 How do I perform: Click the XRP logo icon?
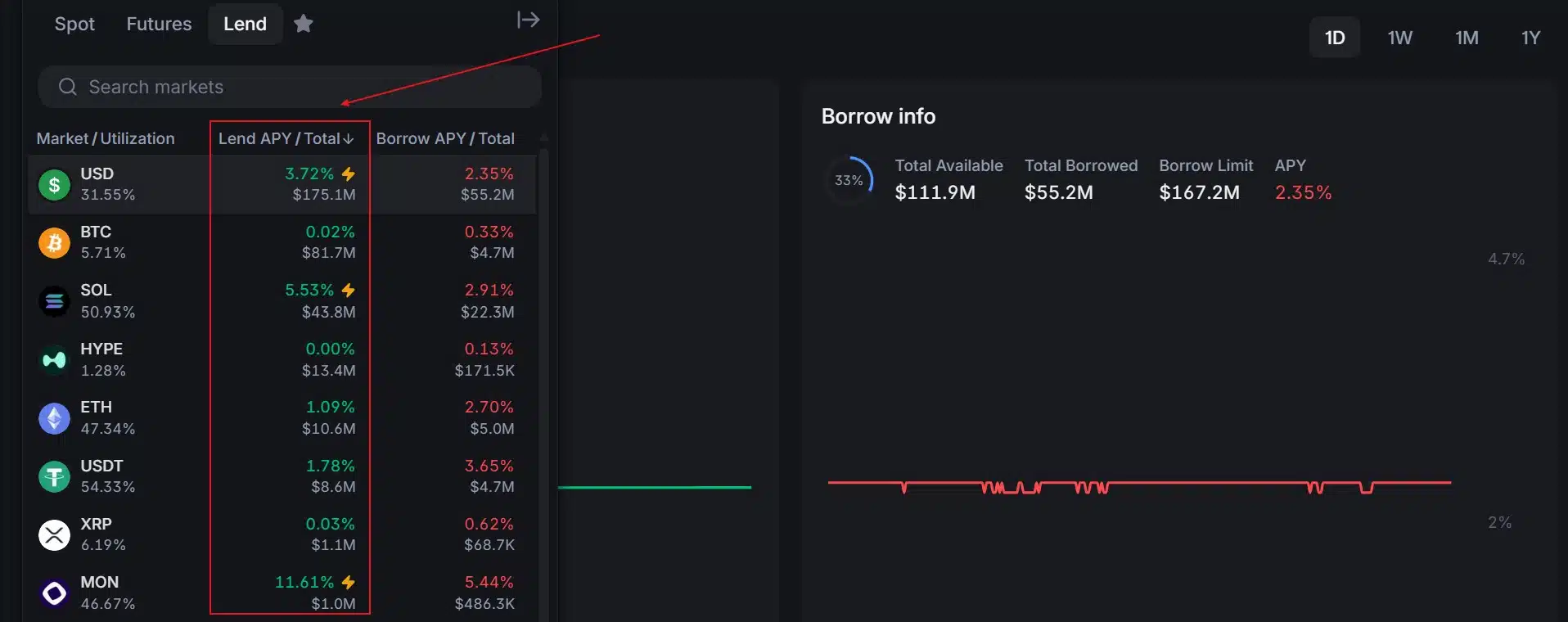(54, 535)
